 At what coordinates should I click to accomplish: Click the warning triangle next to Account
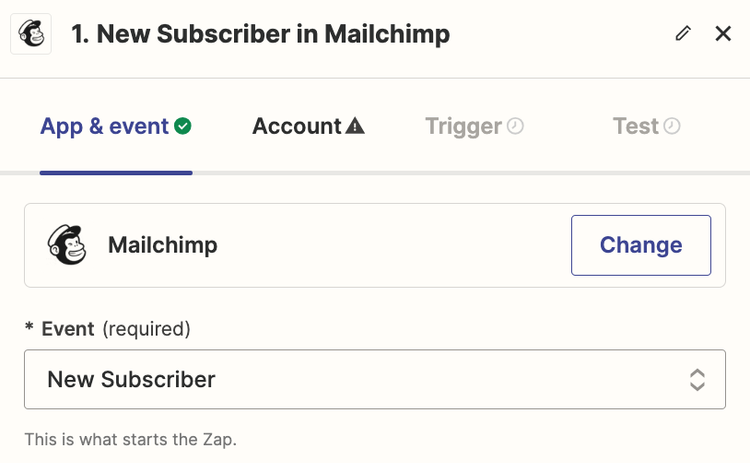(355, 126)
